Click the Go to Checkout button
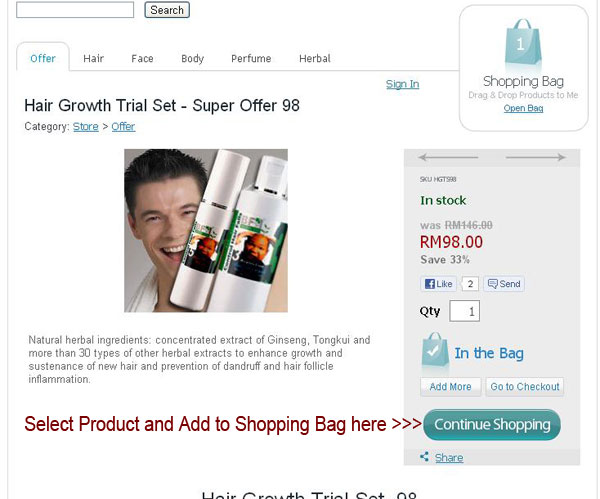 (525, 387)
